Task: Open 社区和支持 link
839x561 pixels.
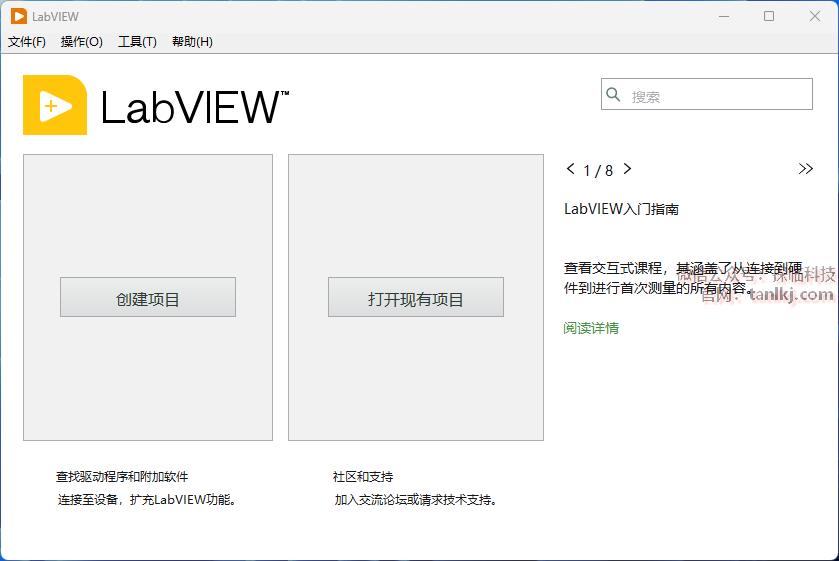Action: point(363,476)
